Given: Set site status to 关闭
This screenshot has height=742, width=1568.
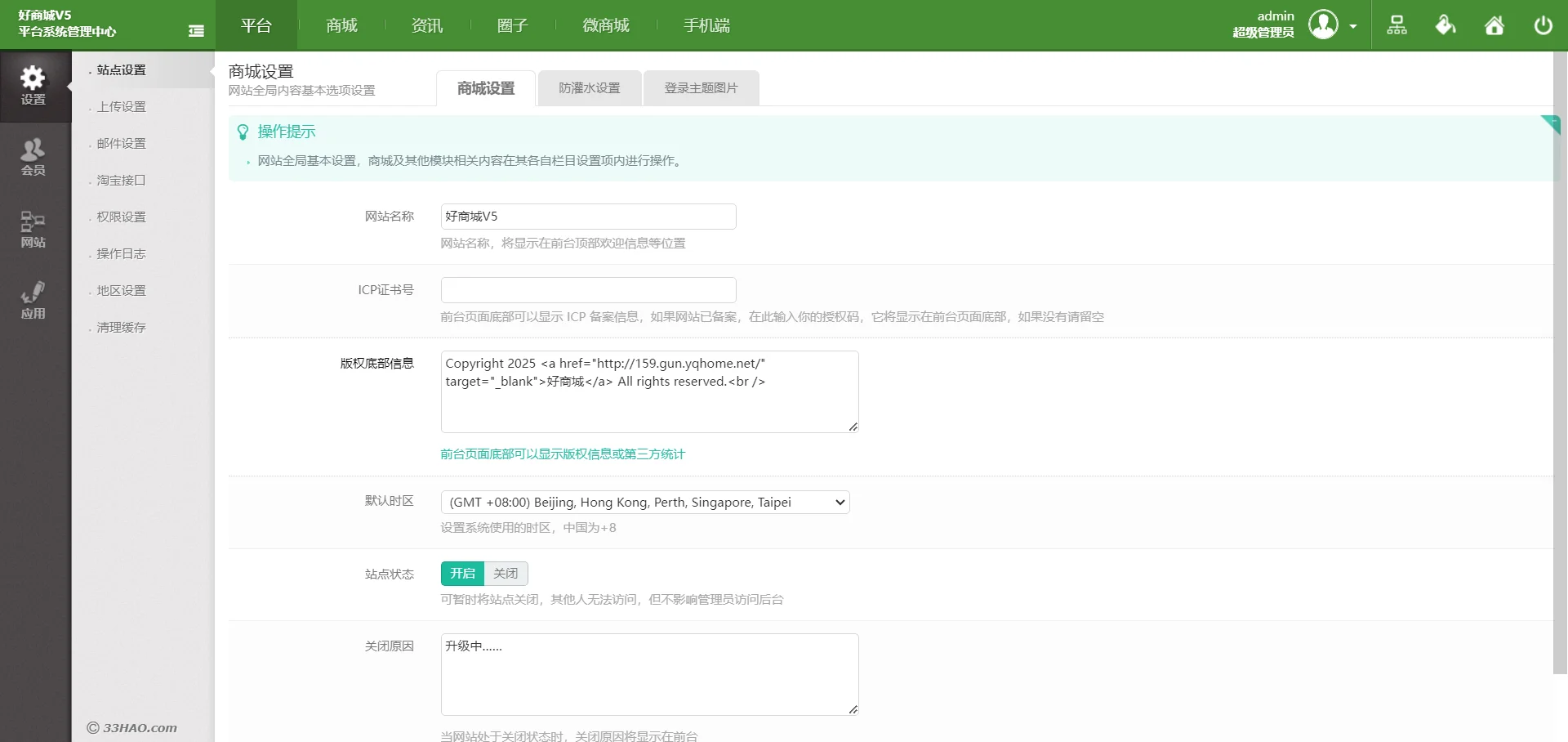Looking at the screenshot, I should (x=506, y=574).
